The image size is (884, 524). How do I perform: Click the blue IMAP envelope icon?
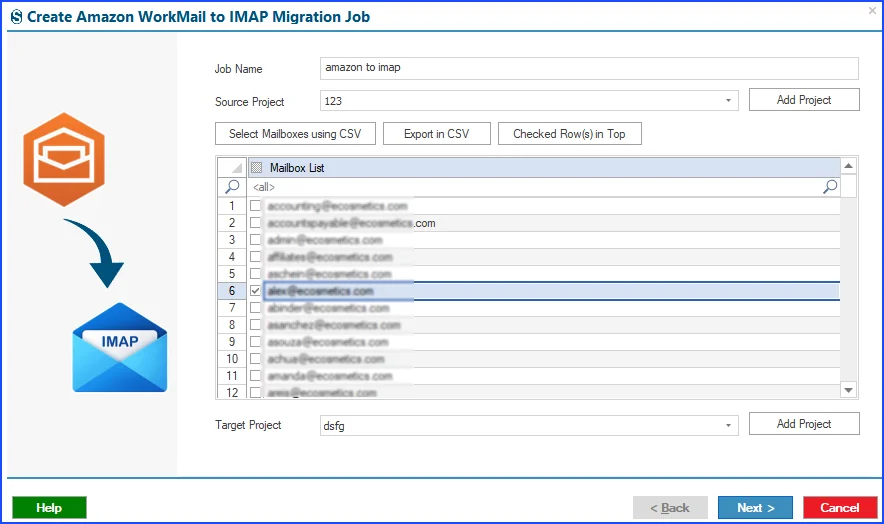[x=120, y=347]
